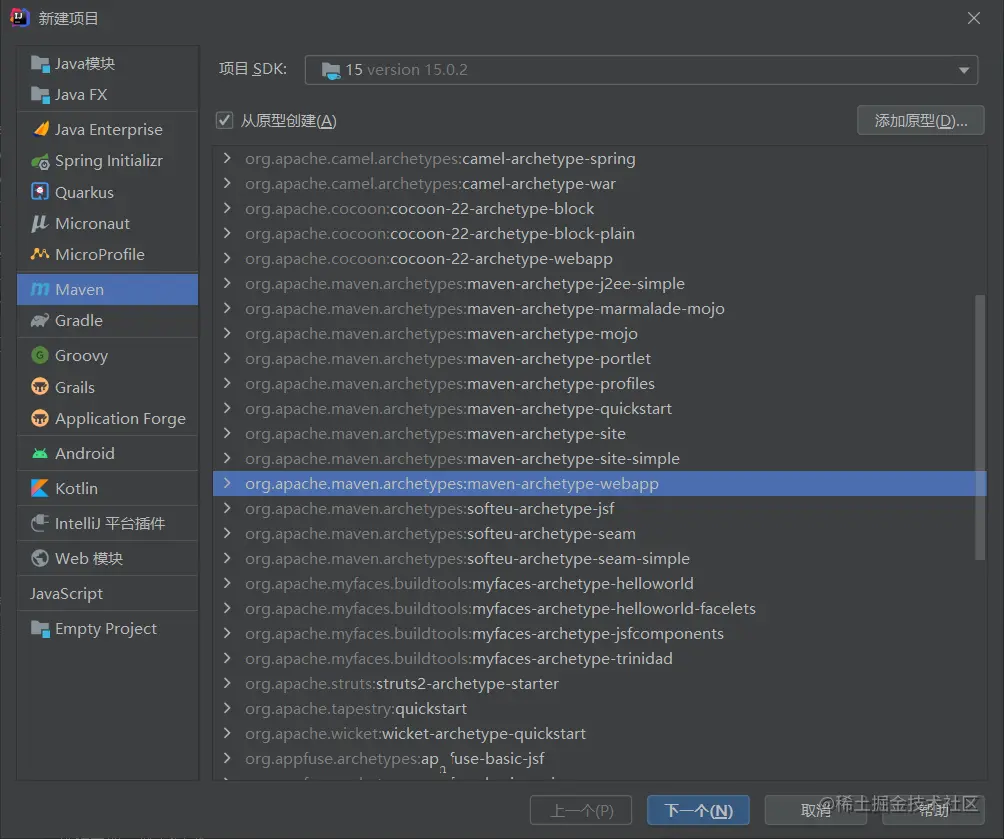Open the 项目 SDK dropdown
Image resolution: width=1004 pixels, height=839 pixels.
click(x=641, y=70)
